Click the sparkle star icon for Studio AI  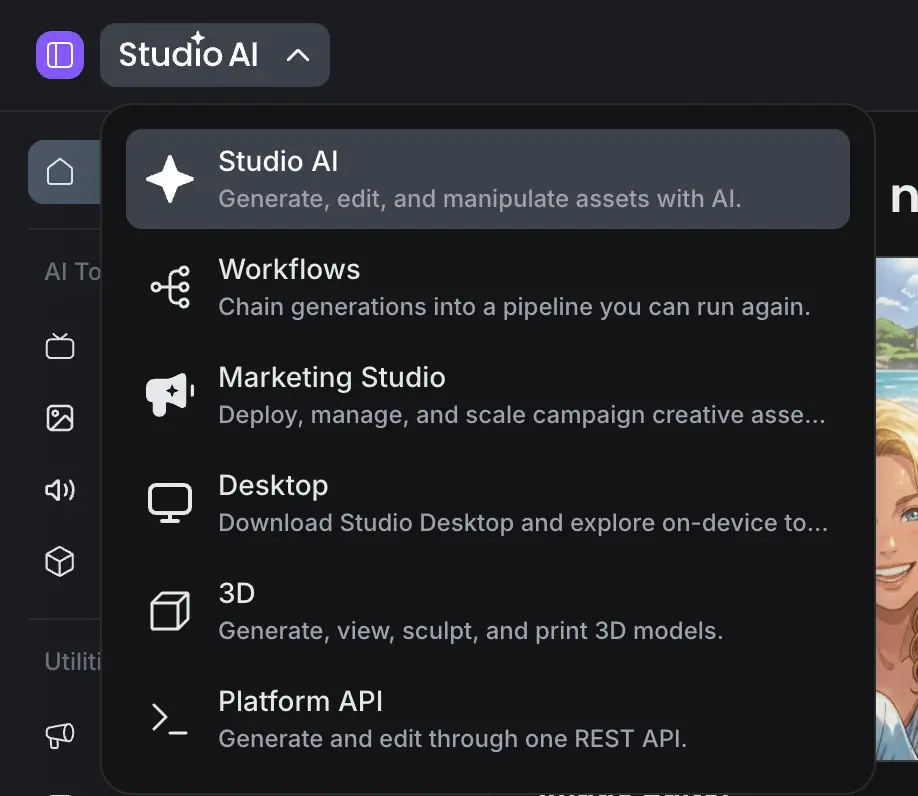pos(170,179)
